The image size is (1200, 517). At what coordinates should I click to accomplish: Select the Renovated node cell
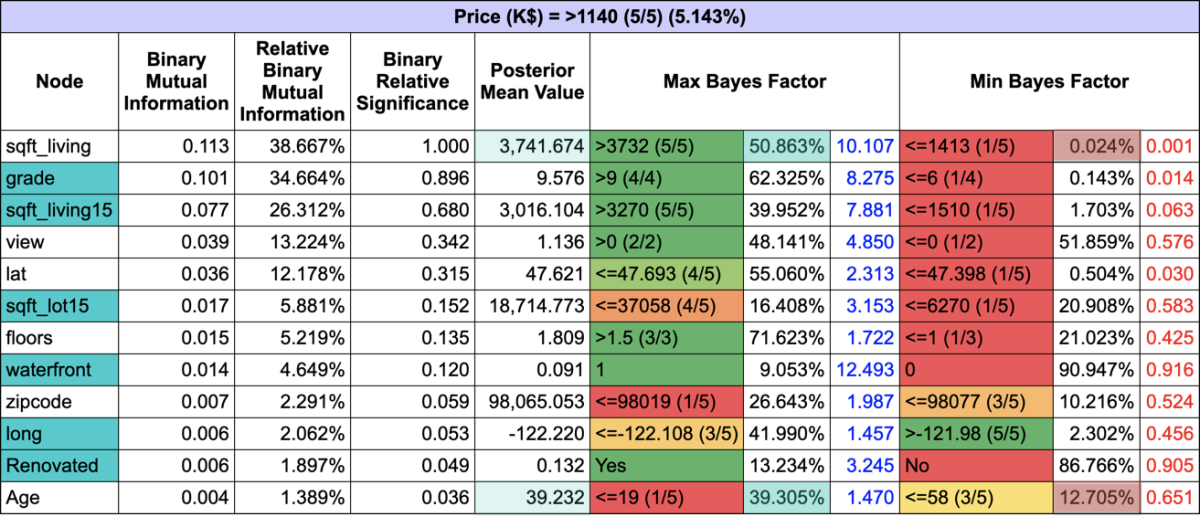60,465
